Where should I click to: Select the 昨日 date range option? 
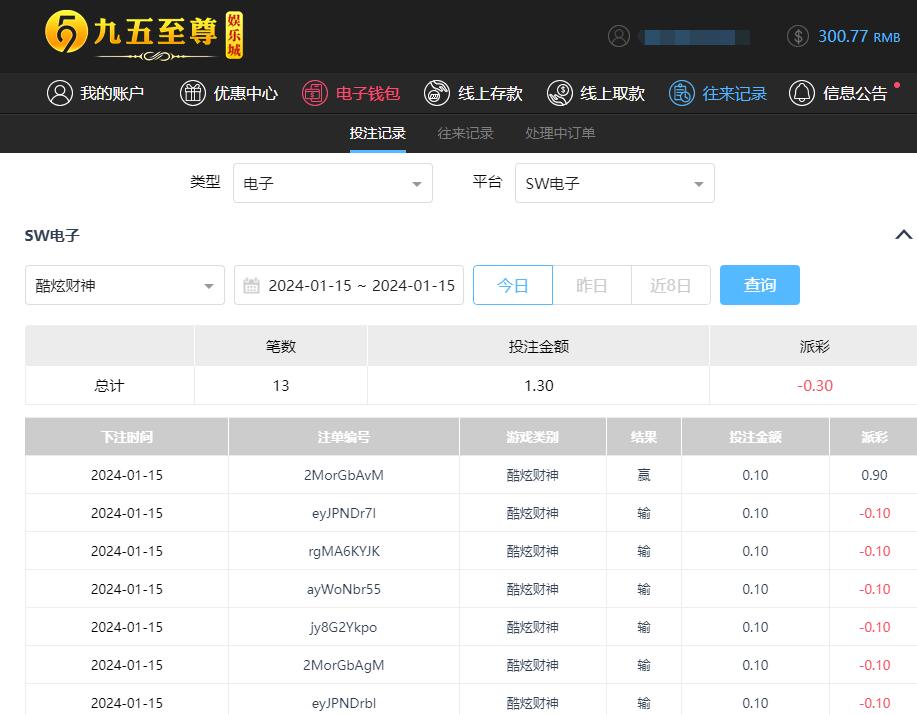592,285
